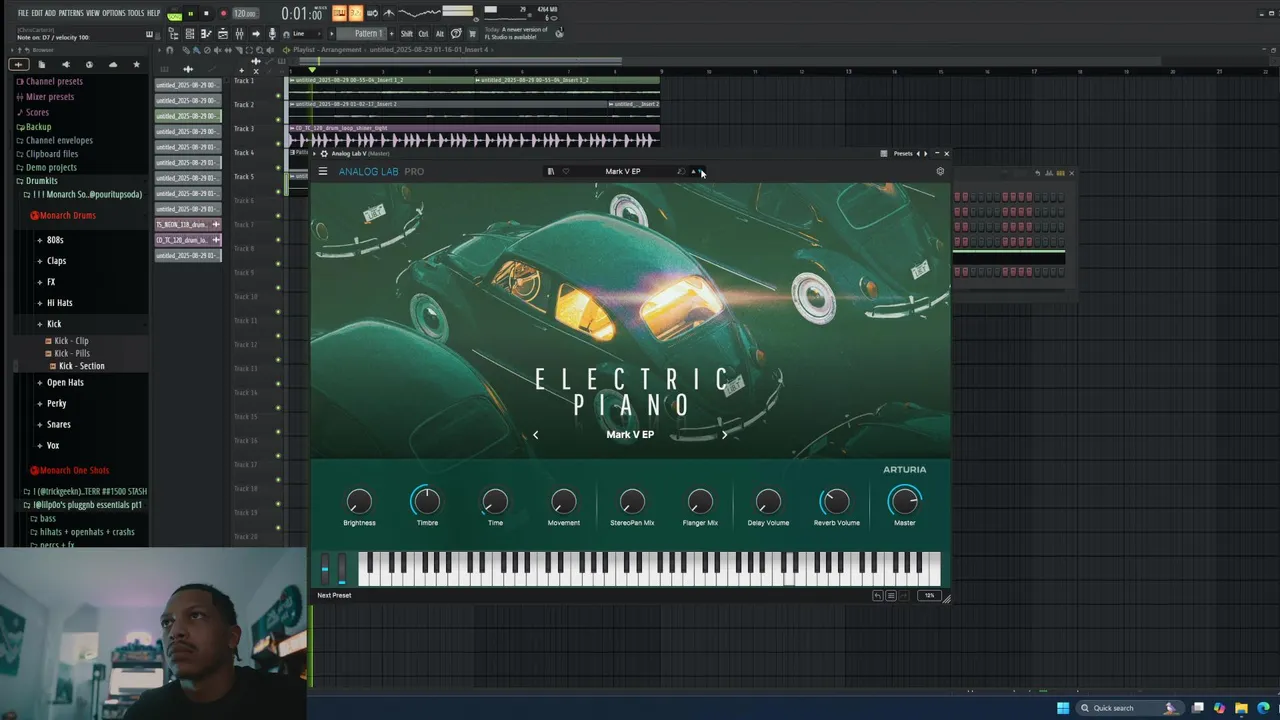Click the transport record button
The height and width of the screenshot is (720, 1280).
tap(222, 14)
